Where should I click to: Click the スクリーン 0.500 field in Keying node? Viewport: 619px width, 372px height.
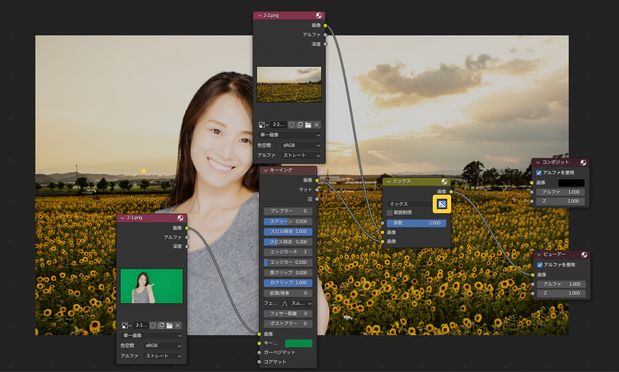click(x=288, y=221)
